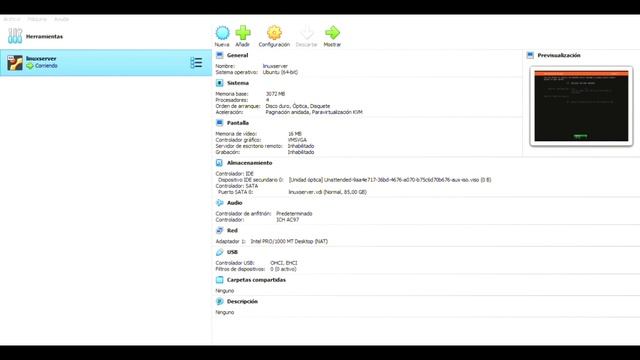Click Inhabilitado next to Servidor de escritorio remoto
640x360 pixels.
pyautogui.click(x=301, y=146)
